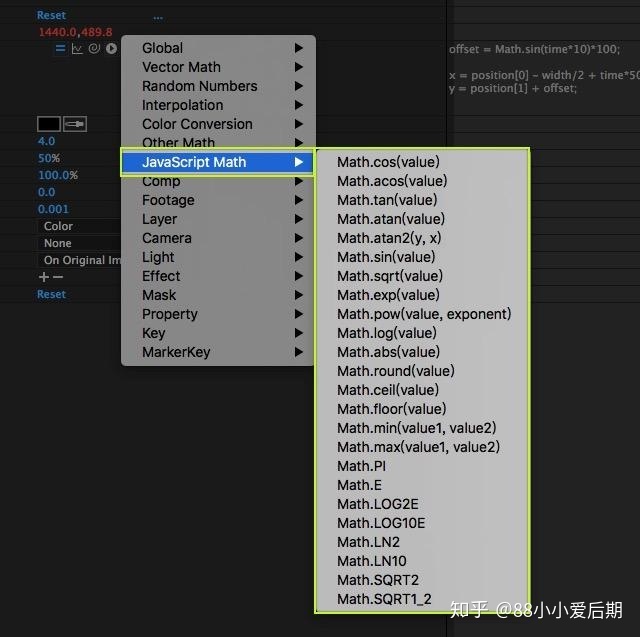
Task: Open the Effect submenu
Action: pyautogui.click(x=218, y=276)
